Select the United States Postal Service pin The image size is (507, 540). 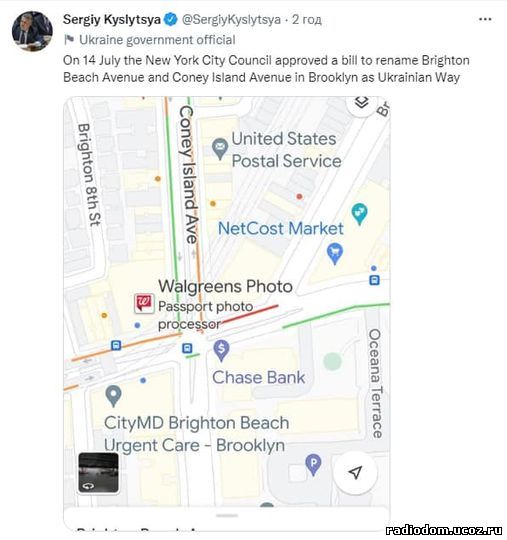[x=220, y=149]
